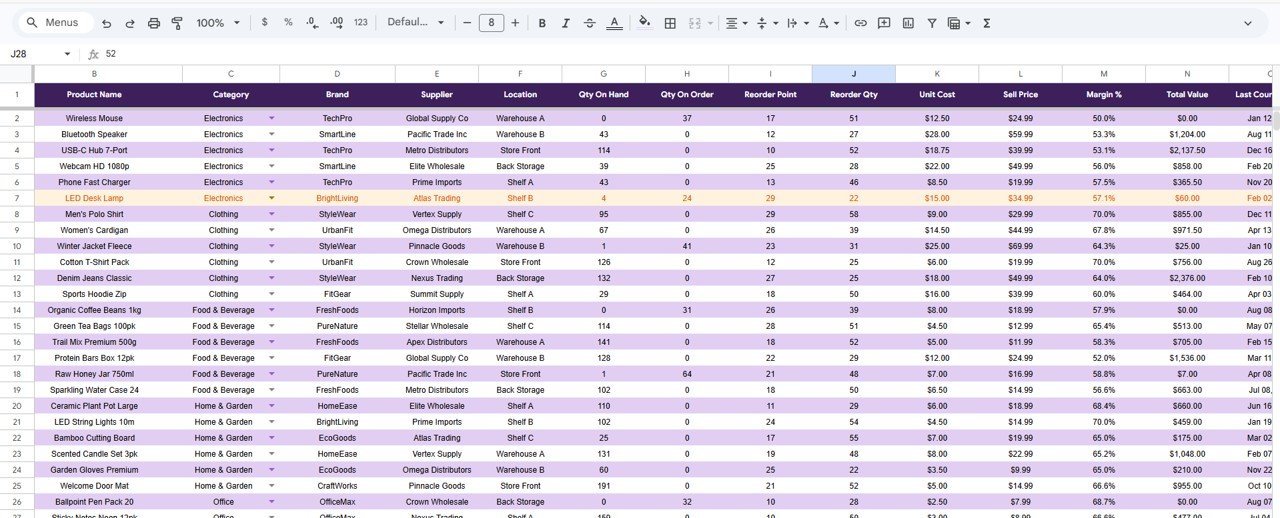This screenshot has width=1280, height=518.
Task: Insert a chart from the toolbar
Action: click(x=908, y=23)
